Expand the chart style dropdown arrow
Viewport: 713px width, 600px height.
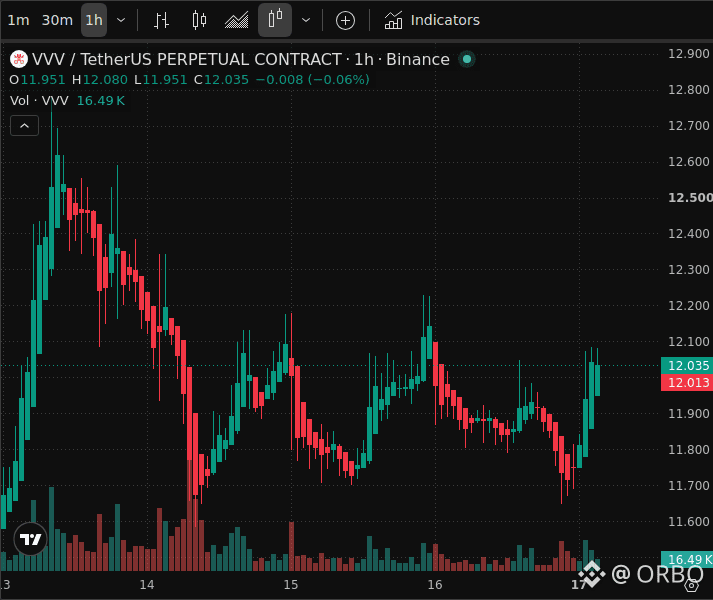click(x=306, y=20)
